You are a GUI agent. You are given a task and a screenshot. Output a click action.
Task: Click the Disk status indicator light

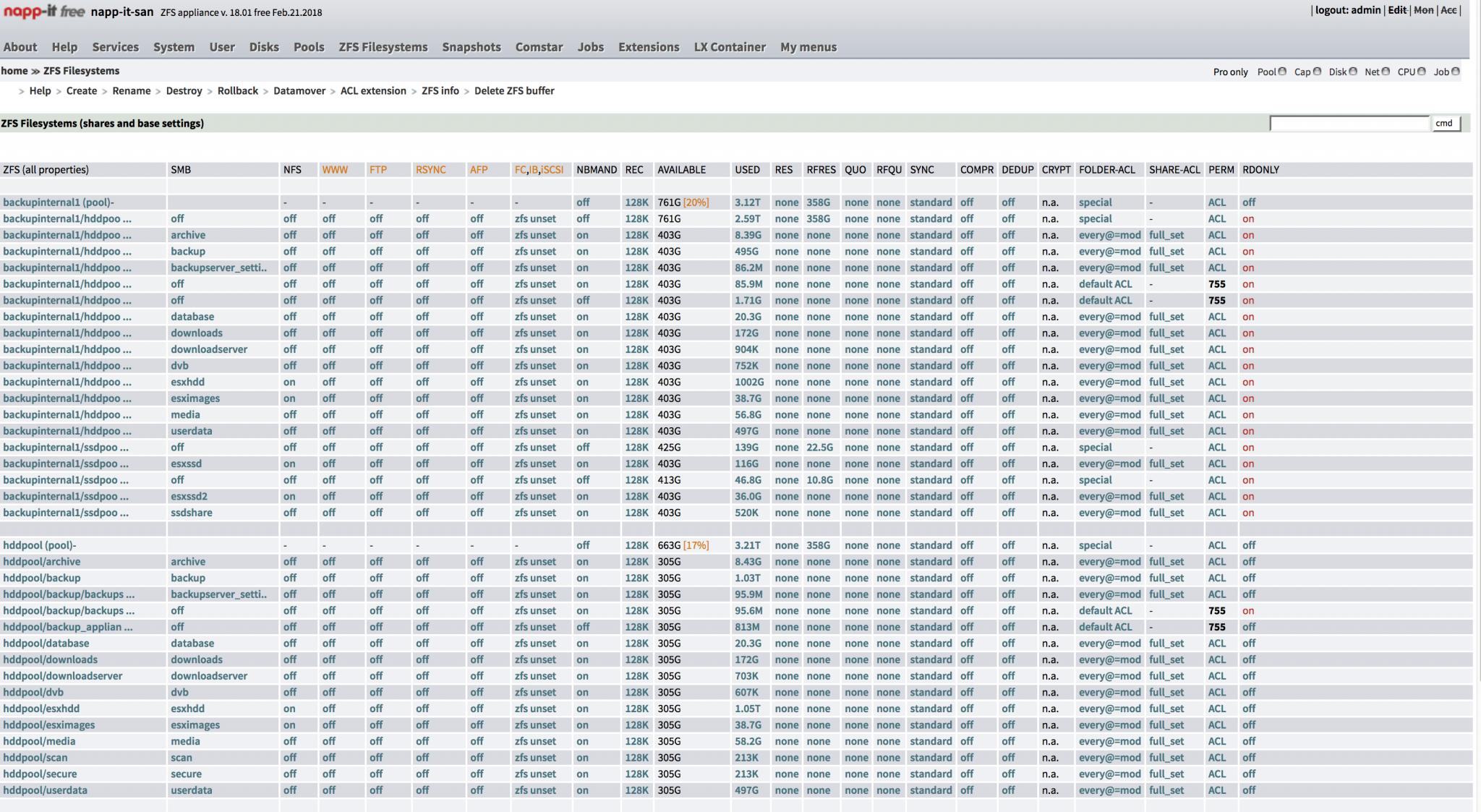tap(1353, 72)
